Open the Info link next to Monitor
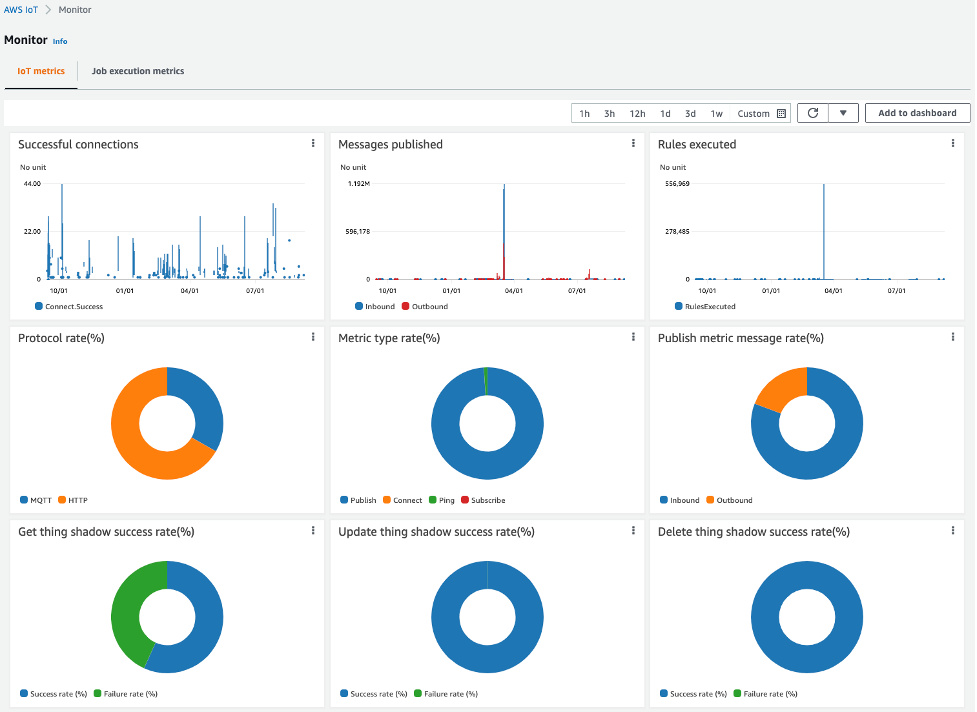Viewport: 977px width, 712px height. 60,40
